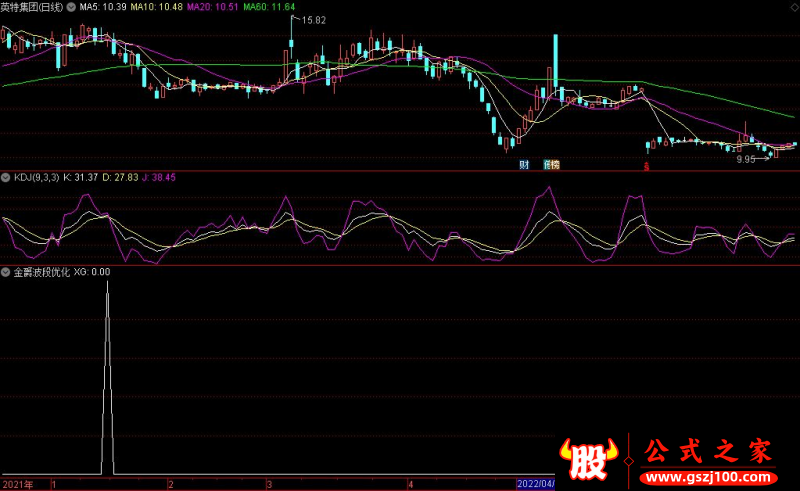This screenshot has height=491, width=800.
Task: Click the tall cyan candlestick near 龙榜
Action: click(x=556, y=62)
